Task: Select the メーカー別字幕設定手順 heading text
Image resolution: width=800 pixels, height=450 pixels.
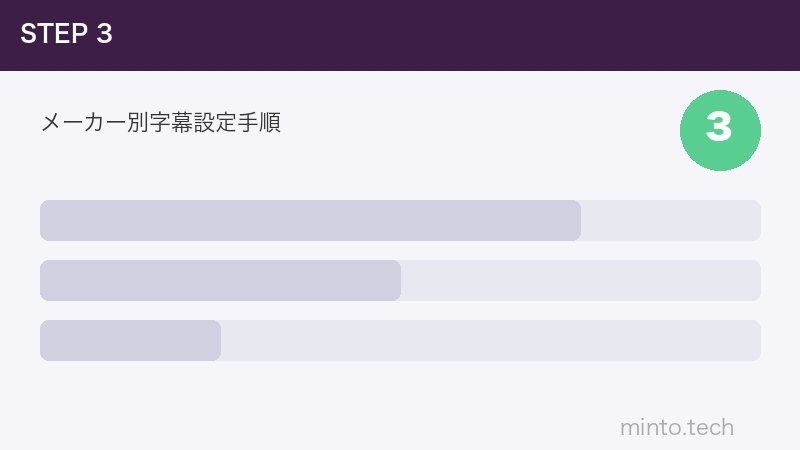Action: [160, 123]
